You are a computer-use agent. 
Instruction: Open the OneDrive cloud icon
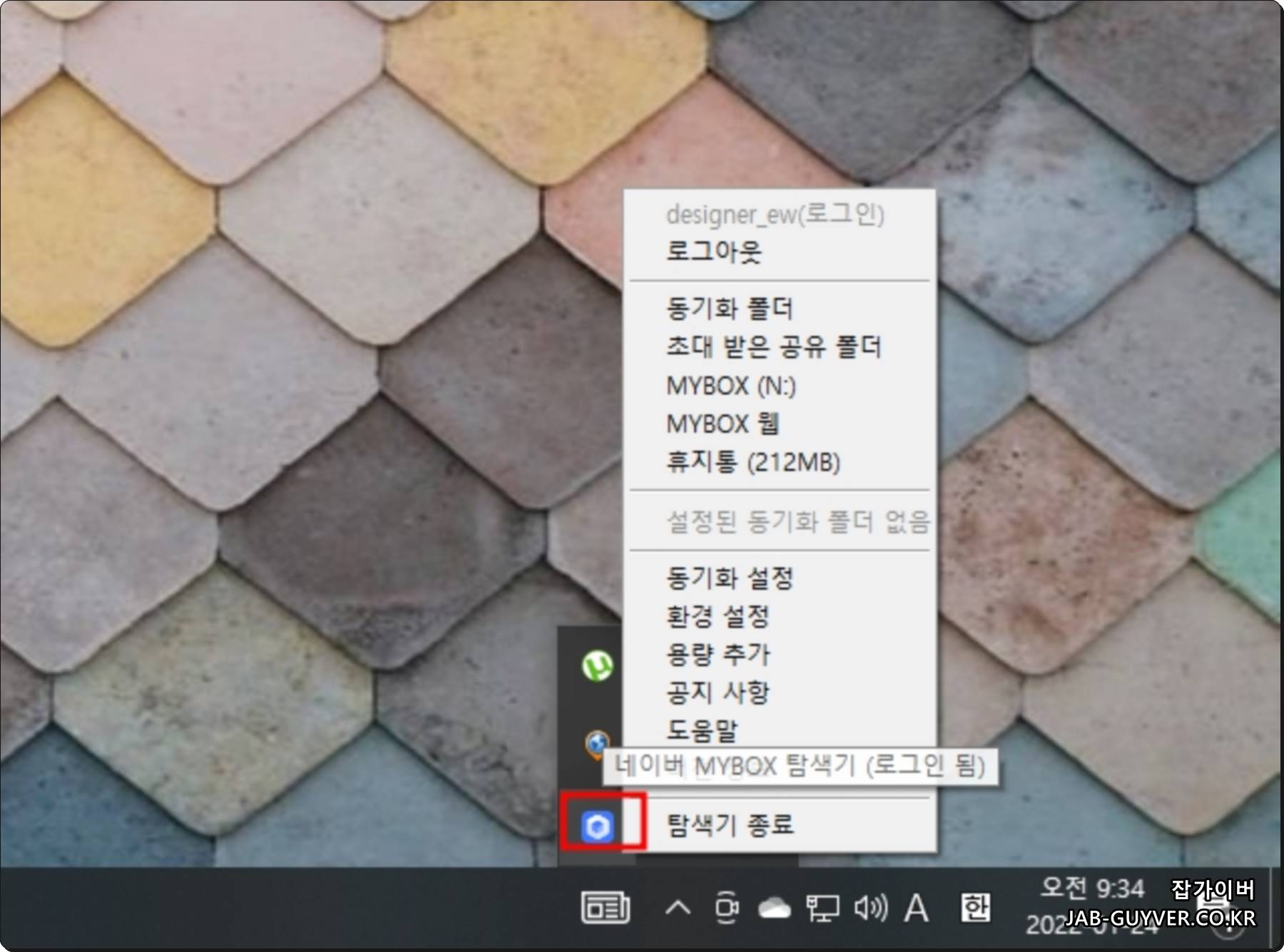[774, 909]
